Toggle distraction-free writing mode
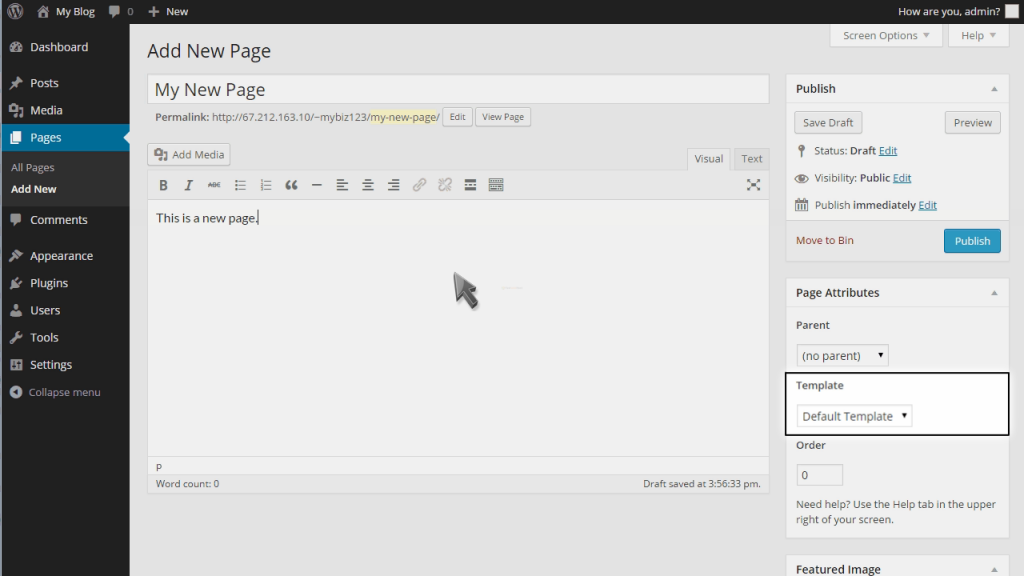This screenshot has width=1024, height=576. pos(753,184)
